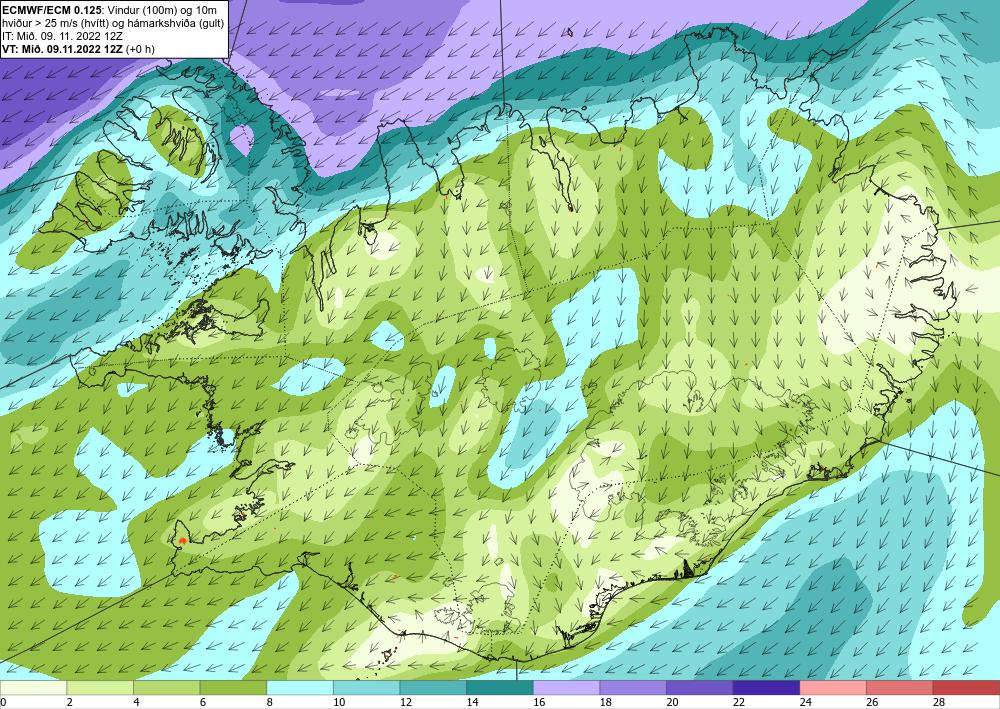The width and height of the screenshot is (1000, 709).
Task: Choose the dark teal 14–16 m/s legend swatch
Action: click(x=499, y=688)
